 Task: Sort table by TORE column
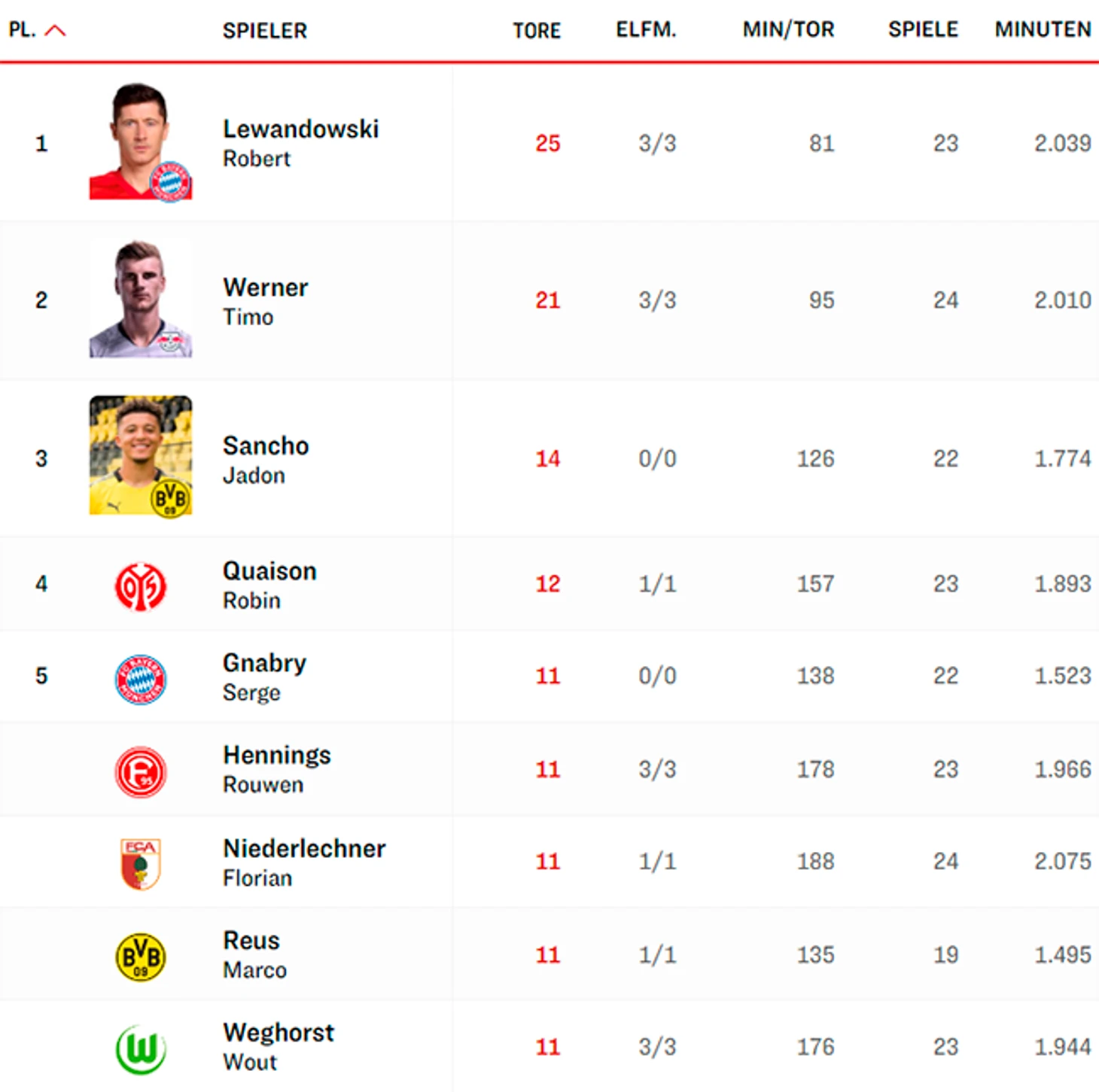[x=537, y=30]
